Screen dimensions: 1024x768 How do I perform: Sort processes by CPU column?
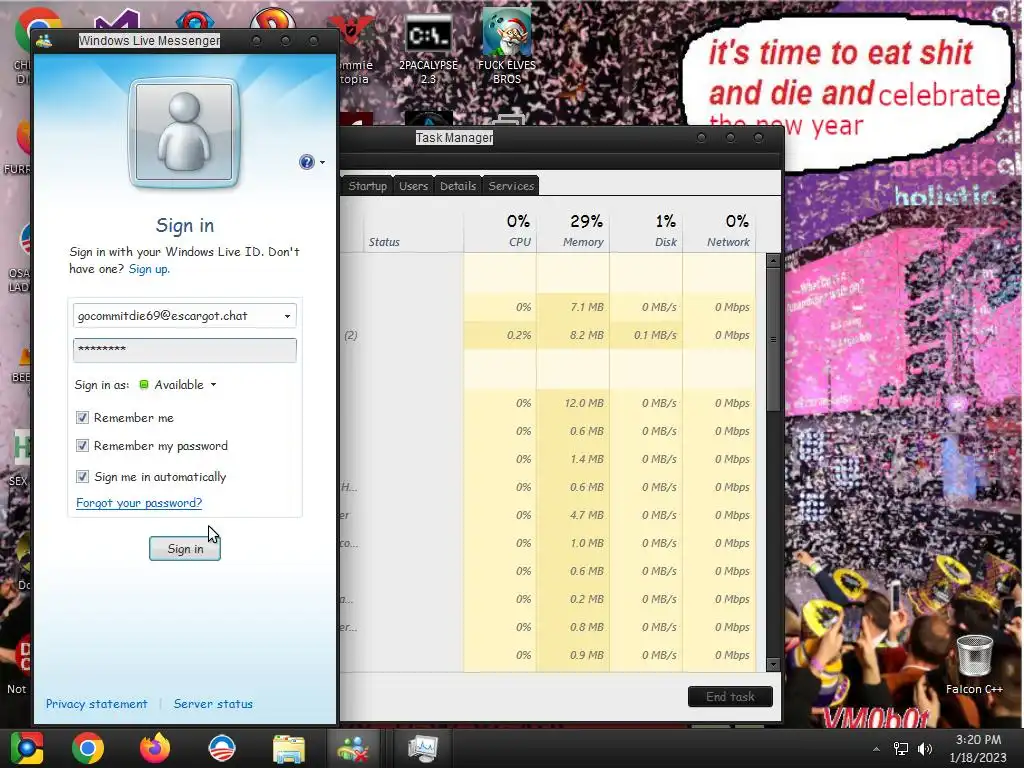(500, 232)
